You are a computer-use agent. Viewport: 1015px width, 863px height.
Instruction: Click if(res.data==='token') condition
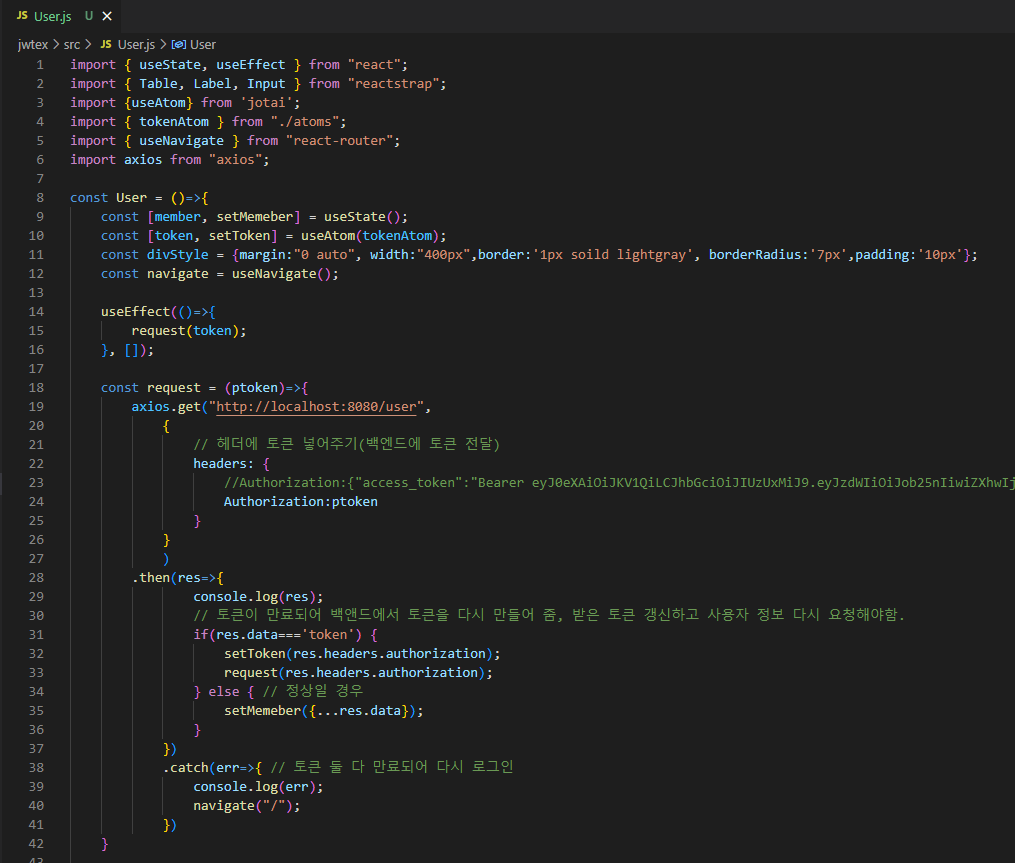click(x=277, y=634)
